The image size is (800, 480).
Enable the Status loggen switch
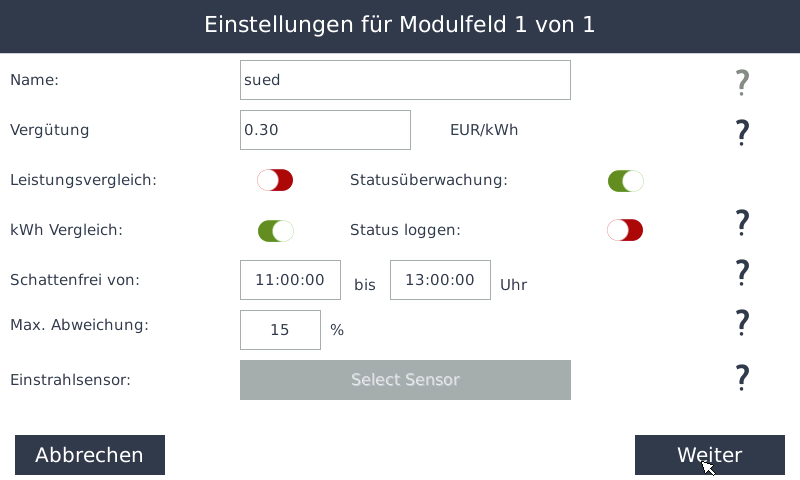(x=625, y=230)
